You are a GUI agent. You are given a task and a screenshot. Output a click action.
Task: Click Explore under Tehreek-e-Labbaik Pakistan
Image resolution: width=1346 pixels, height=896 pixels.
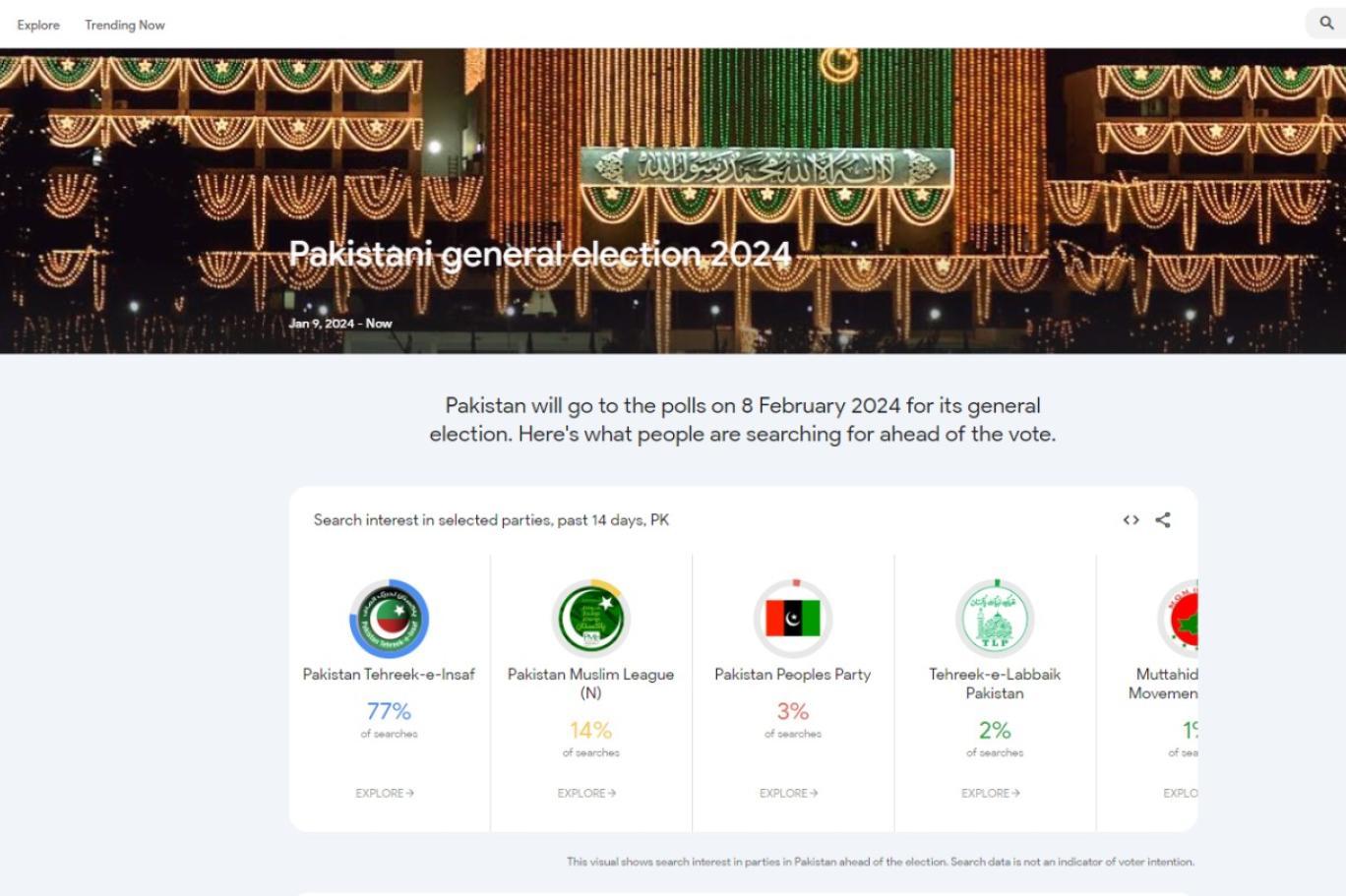pyautogui.click(x=990, y=793)
